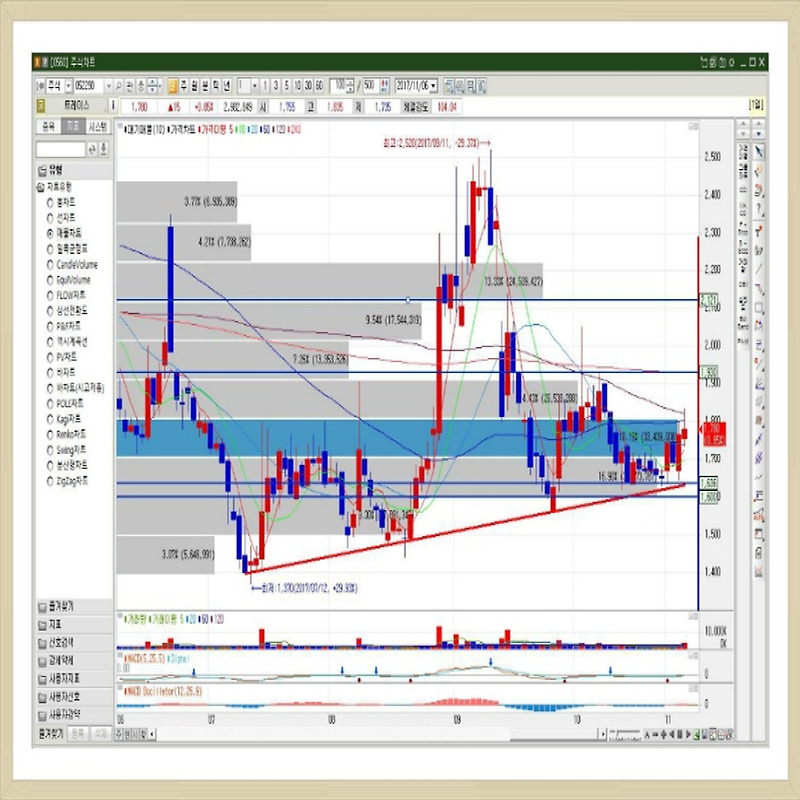The height and width of the screenshot is (800, 800).
Task: Select the trend line drawing tool
Action: pos(759,269)
